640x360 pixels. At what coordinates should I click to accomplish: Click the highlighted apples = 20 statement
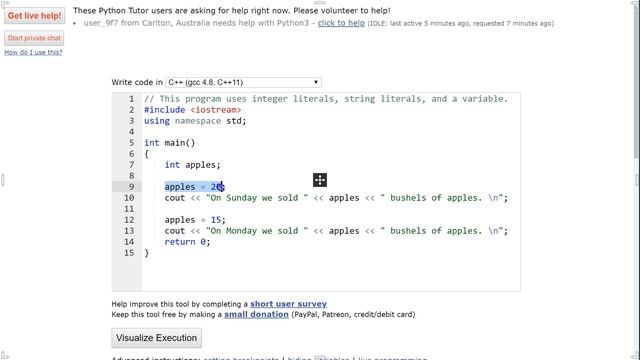[195, 187]
